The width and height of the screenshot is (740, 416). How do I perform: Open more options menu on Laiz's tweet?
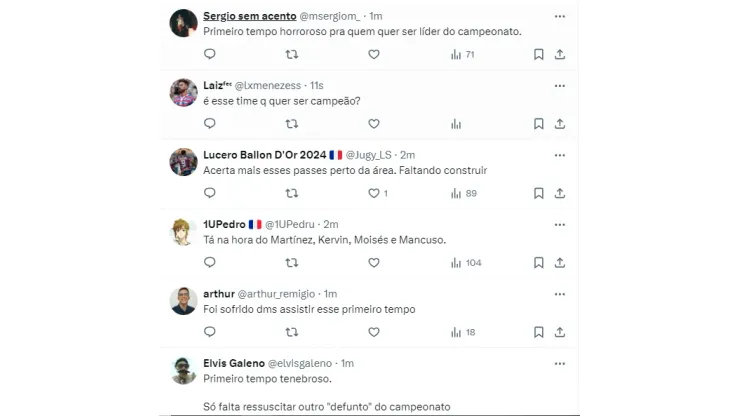click(x=560, y=86)
